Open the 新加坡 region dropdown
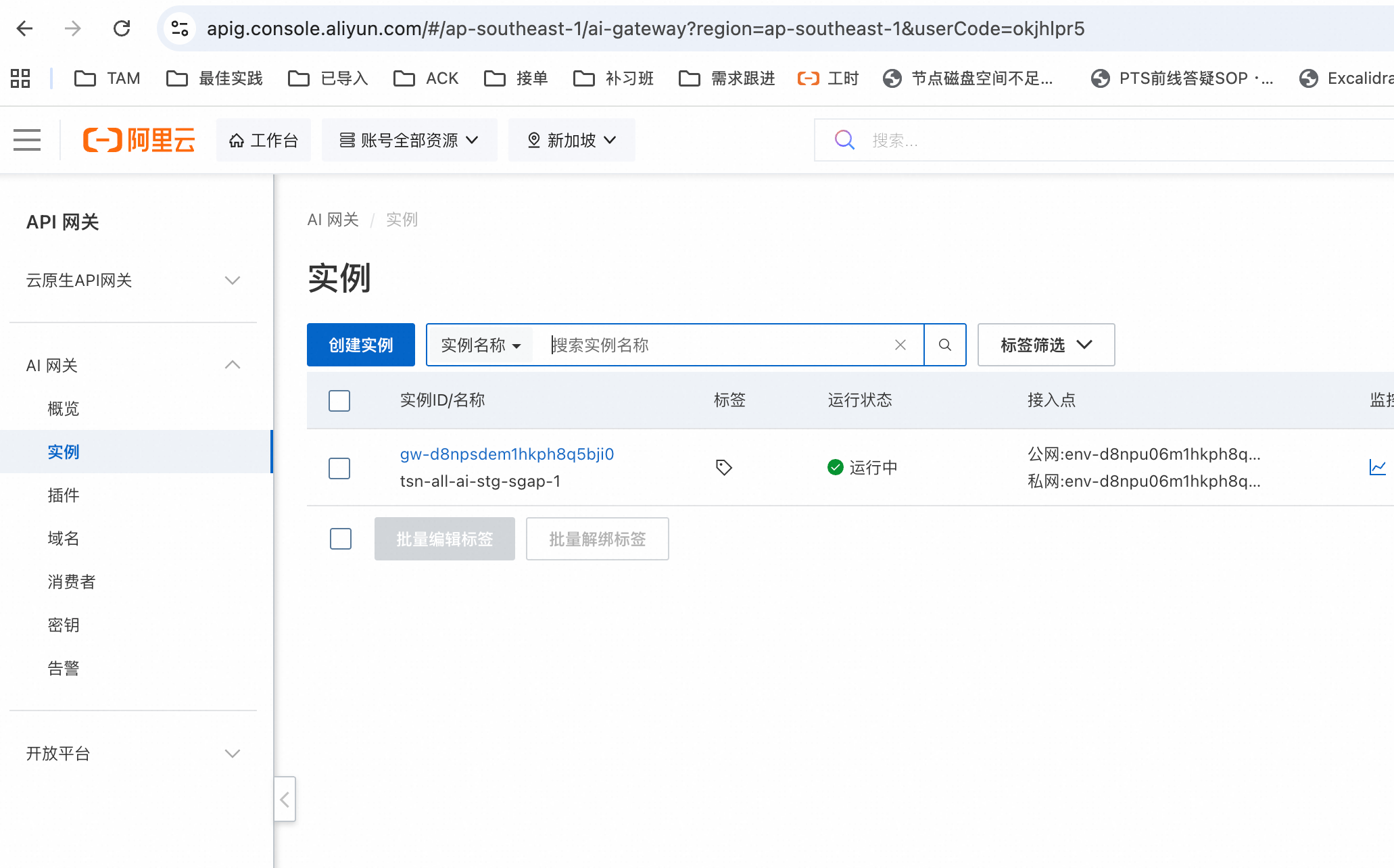1394x868 pixels. 572,140
